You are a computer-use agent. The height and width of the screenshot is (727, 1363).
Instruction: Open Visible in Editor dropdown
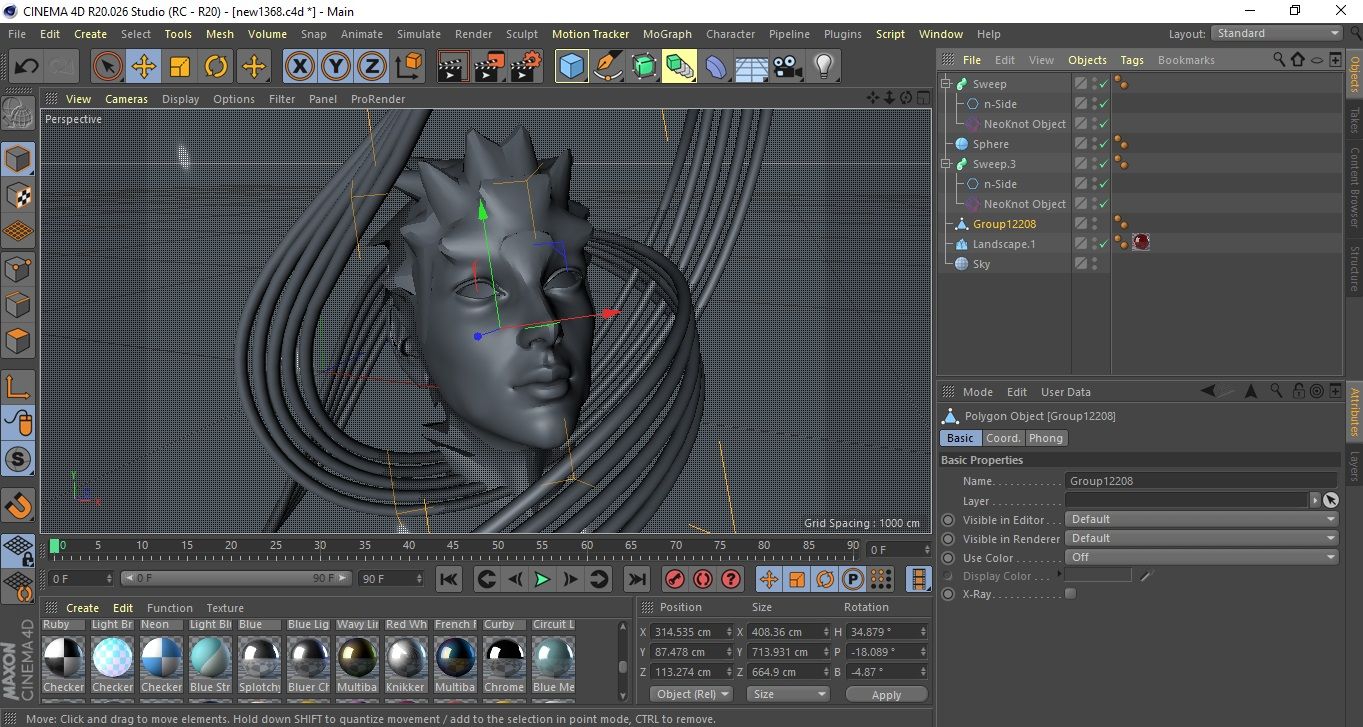1201,519
